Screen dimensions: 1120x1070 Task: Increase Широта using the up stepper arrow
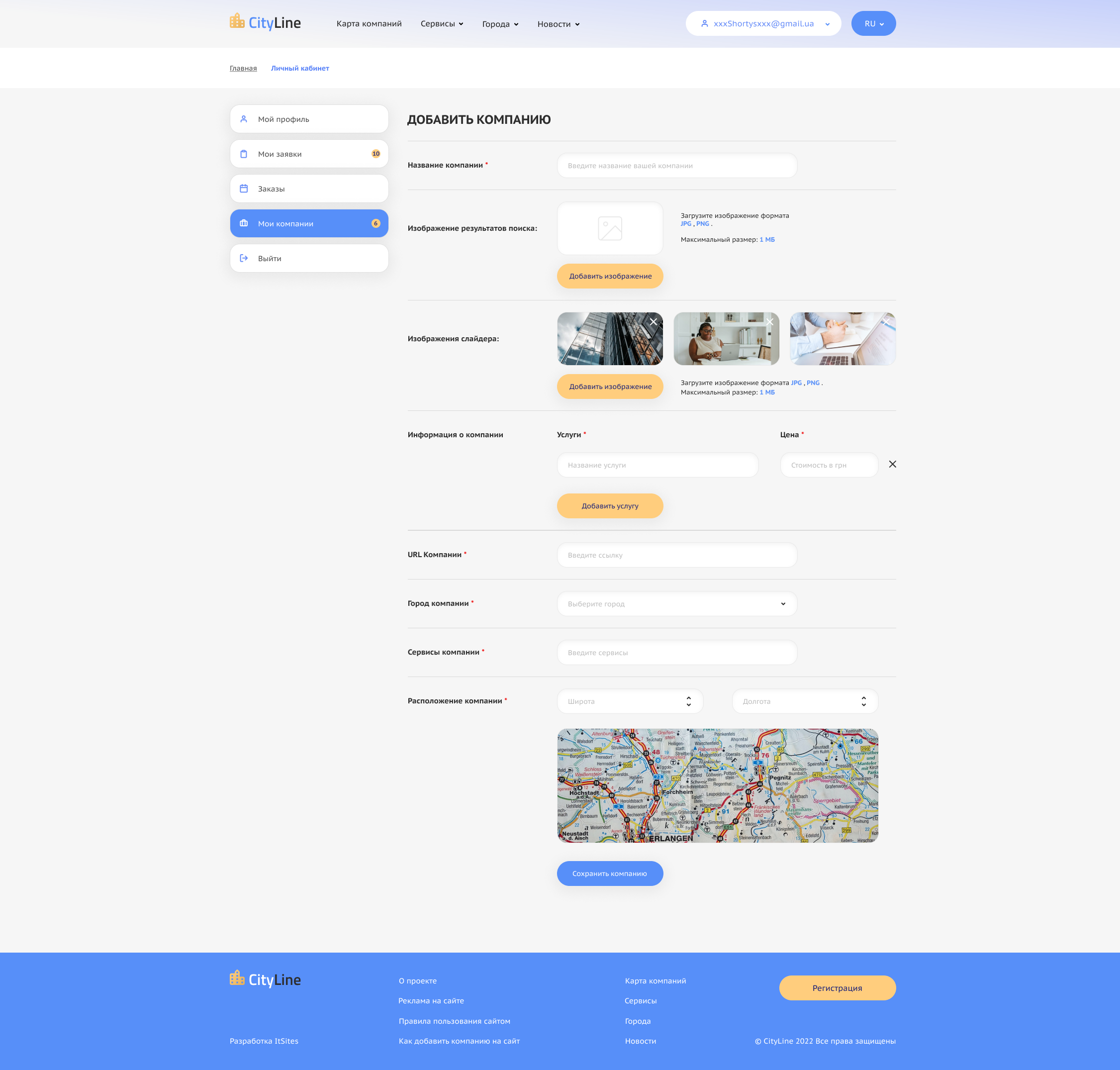688,698
